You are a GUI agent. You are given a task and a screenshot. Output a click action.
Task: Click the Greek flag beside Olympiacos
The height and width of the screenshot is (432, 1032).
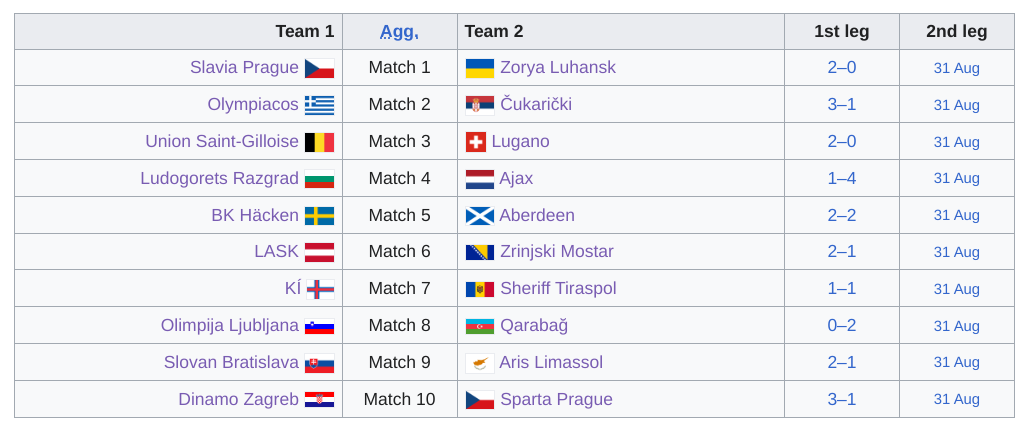point(319,105)
